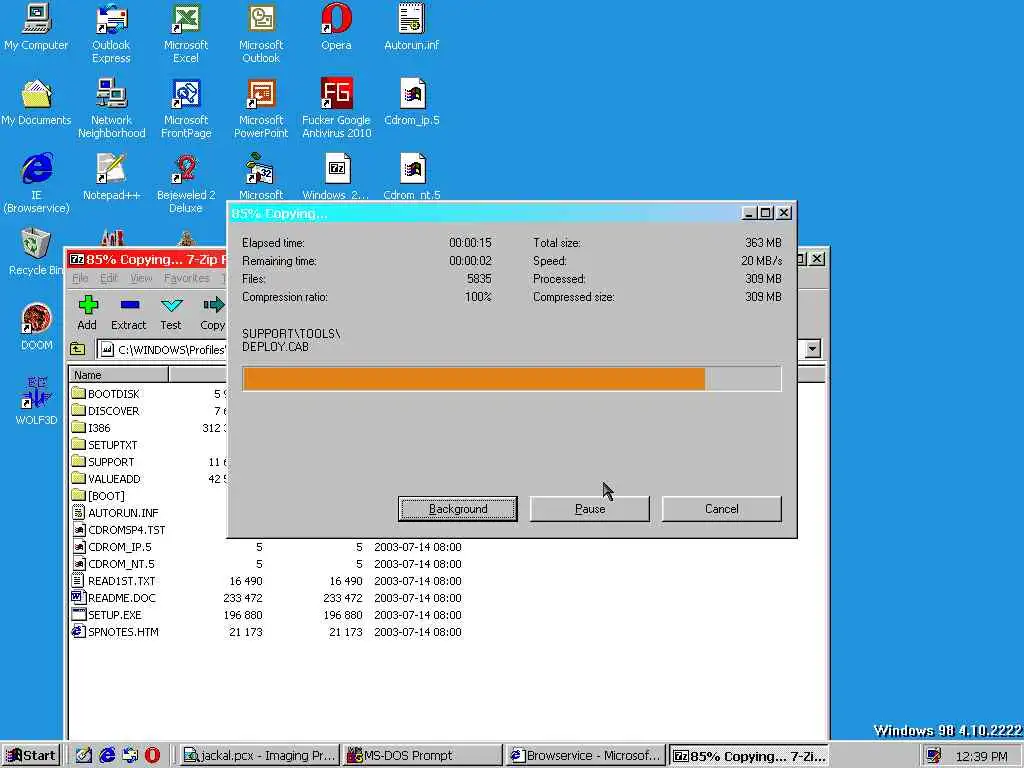
Task: Launch Notepad++ from the desktop
Action: click(x=111, y=178)
